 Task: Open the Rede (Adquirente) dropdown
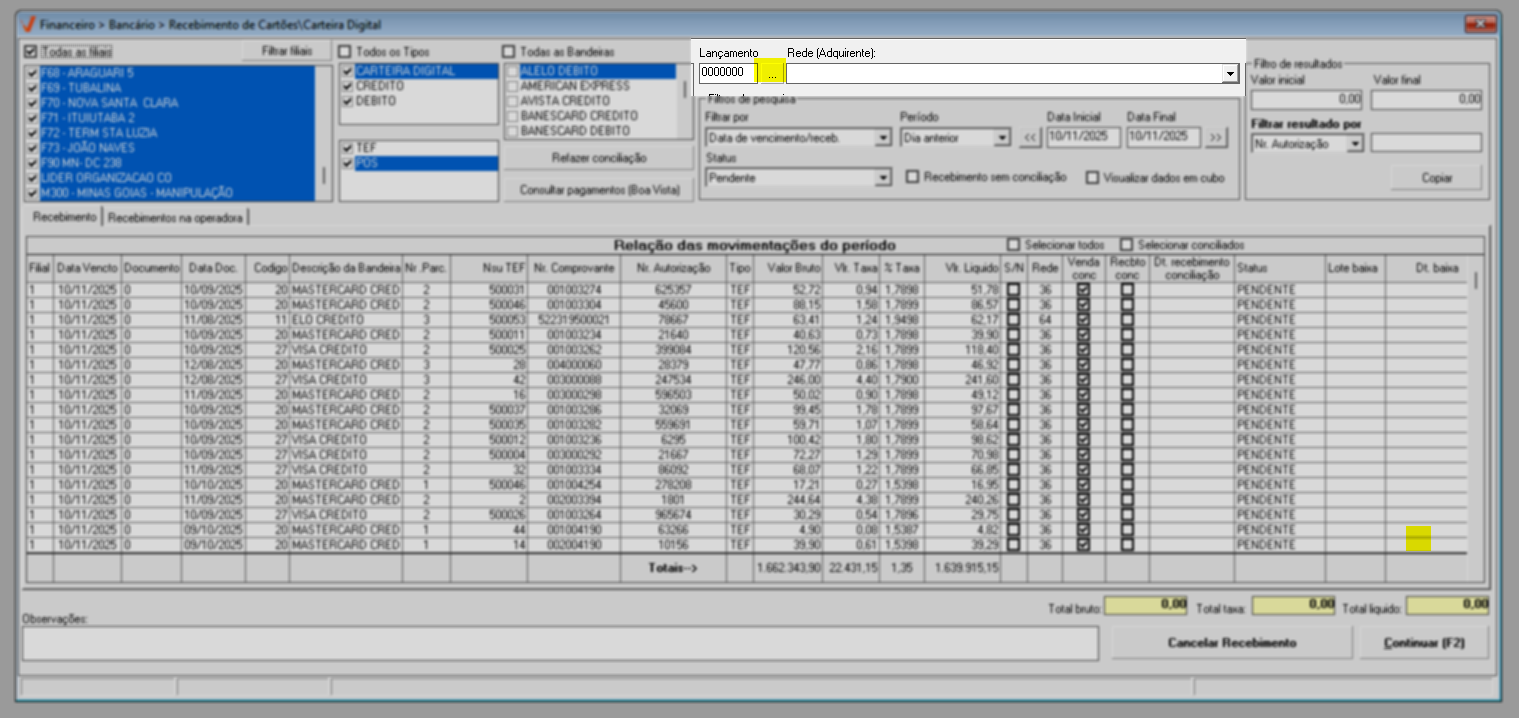[1229, 74]
